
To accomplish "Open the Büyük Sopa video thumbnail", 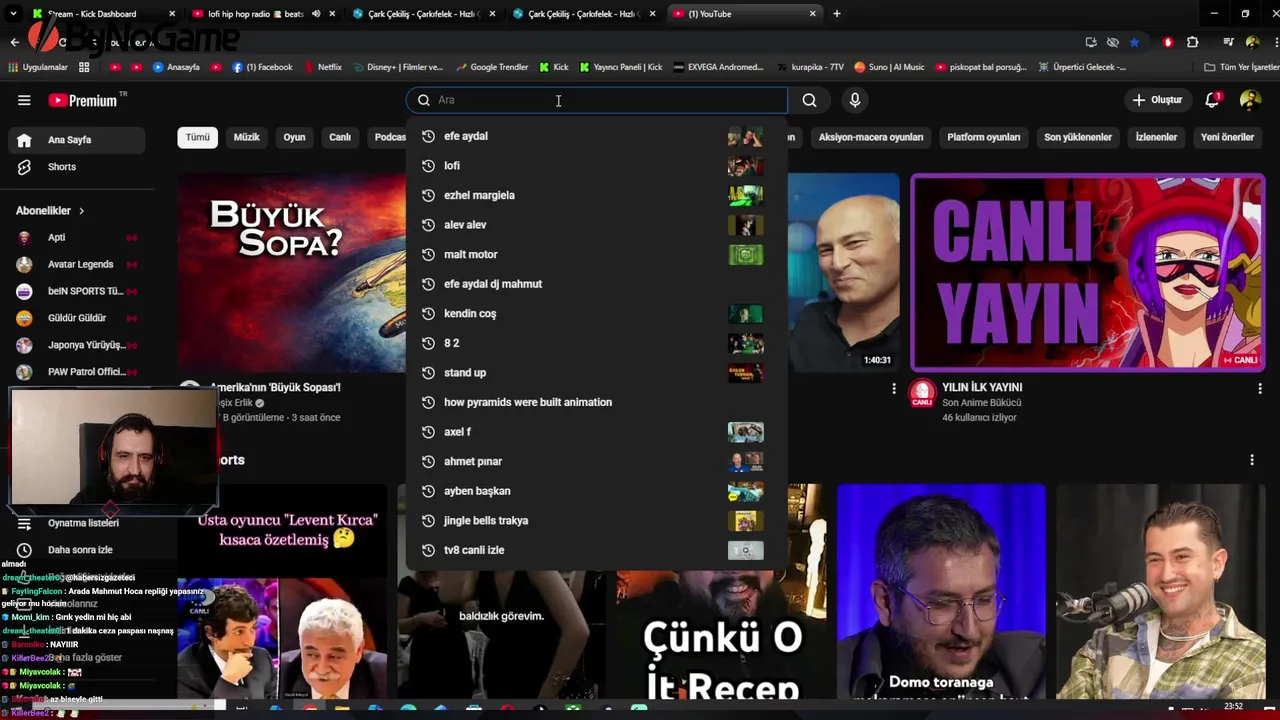I will click(292, 272).
